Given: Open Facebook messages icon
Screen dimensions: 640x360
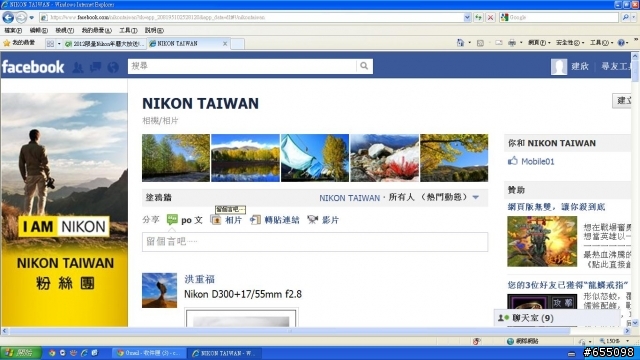Looking at the screenshot, I should click(x=96, y=67).
